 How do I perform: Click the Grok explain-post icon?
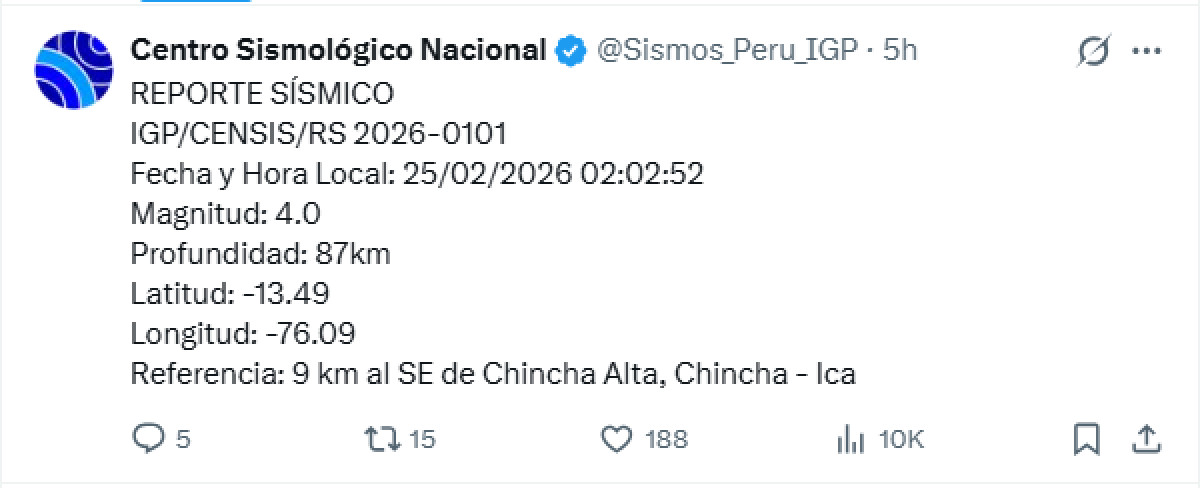pos(1095,51)
